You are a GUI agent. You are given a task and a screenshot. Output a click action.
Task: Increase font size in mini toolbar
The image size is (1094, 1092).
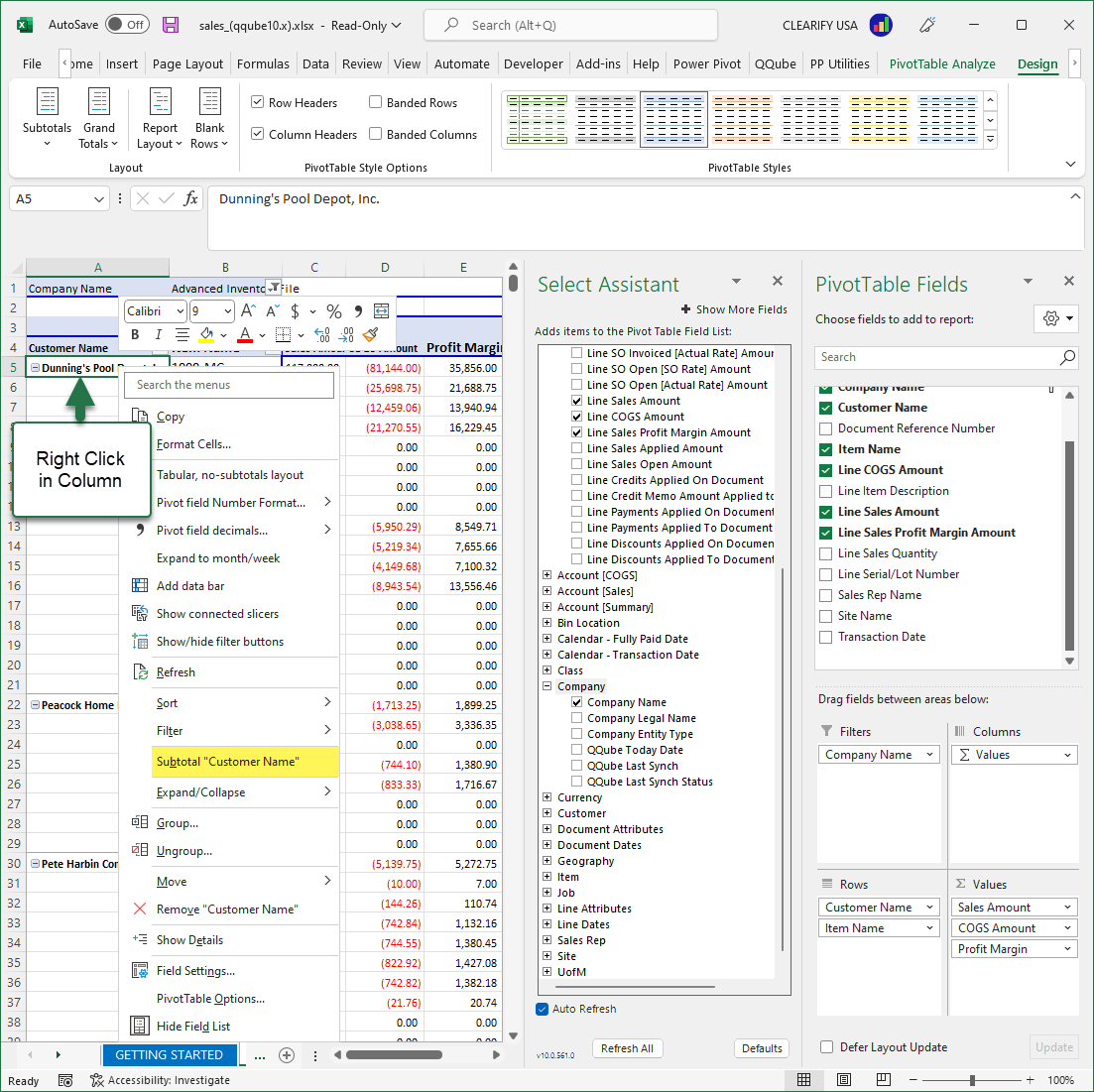[x=248, y=310]
